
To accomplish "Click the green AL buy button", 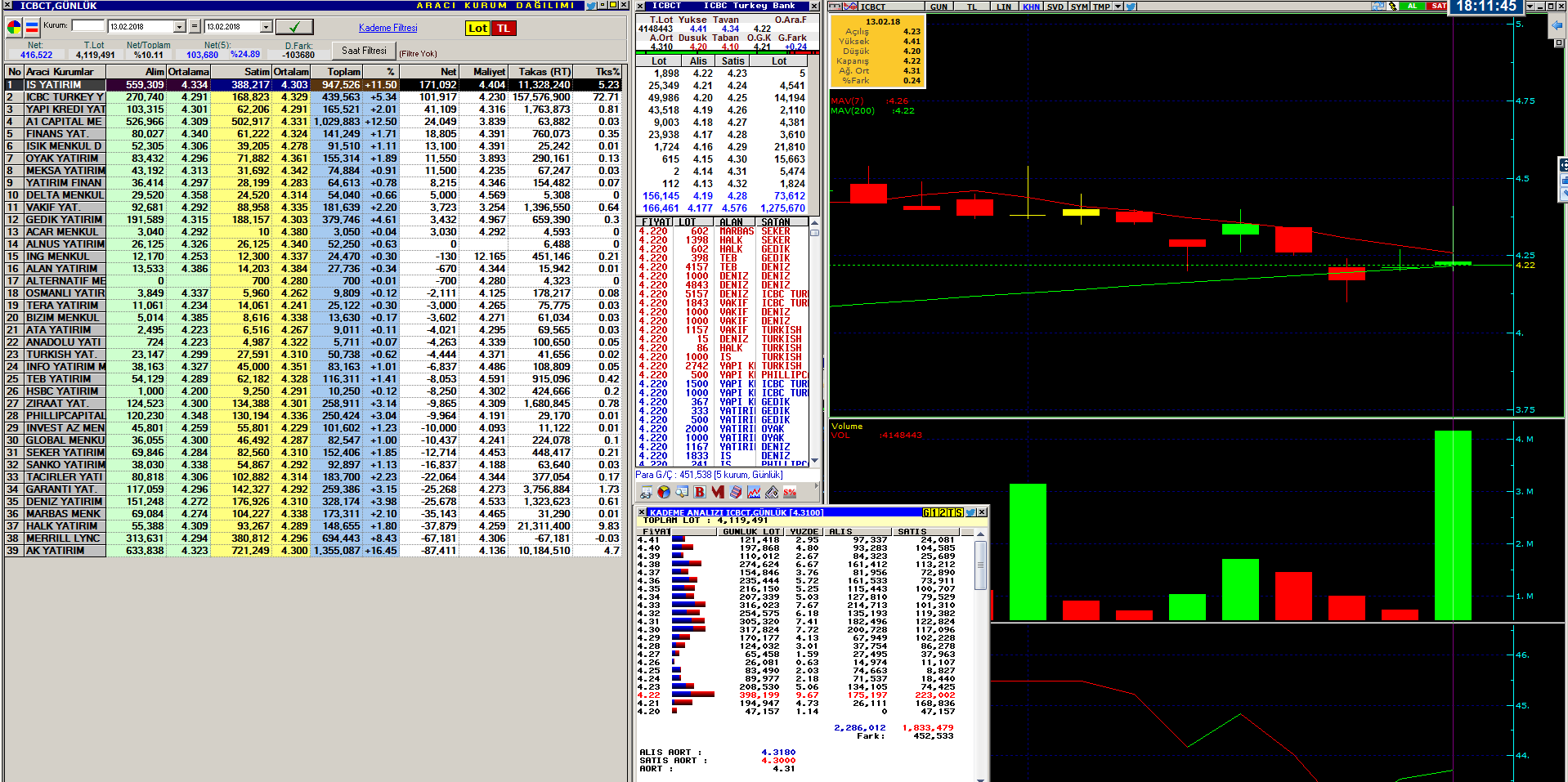I will 1412,6.
